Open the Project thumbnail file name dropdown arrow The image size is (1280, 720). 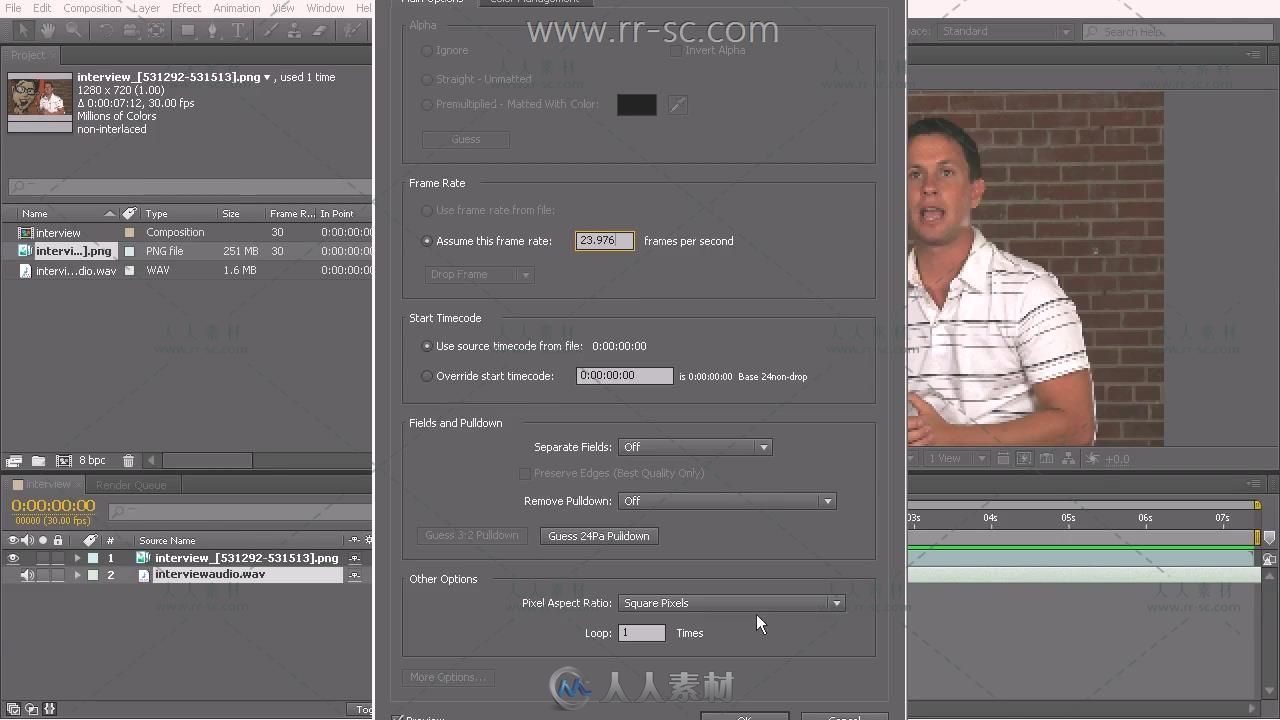(x=267, y=77)
